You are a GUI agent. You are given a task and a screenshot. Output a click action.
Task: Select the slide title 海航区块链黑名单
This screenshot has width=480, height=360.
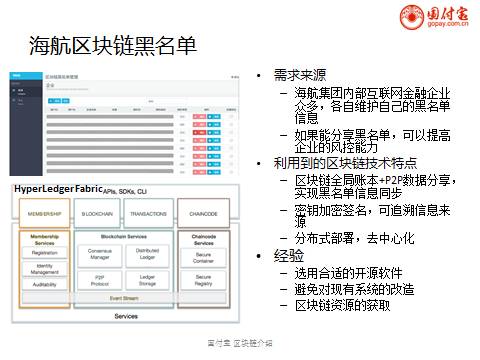pos(113,46)
